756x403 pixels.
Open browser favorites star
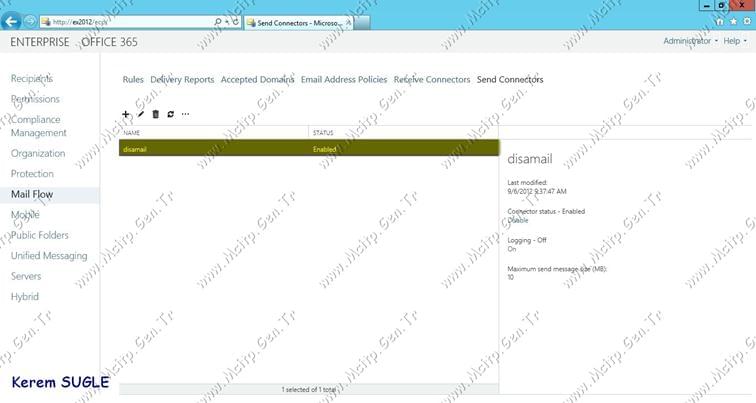[x=733, y=22]
